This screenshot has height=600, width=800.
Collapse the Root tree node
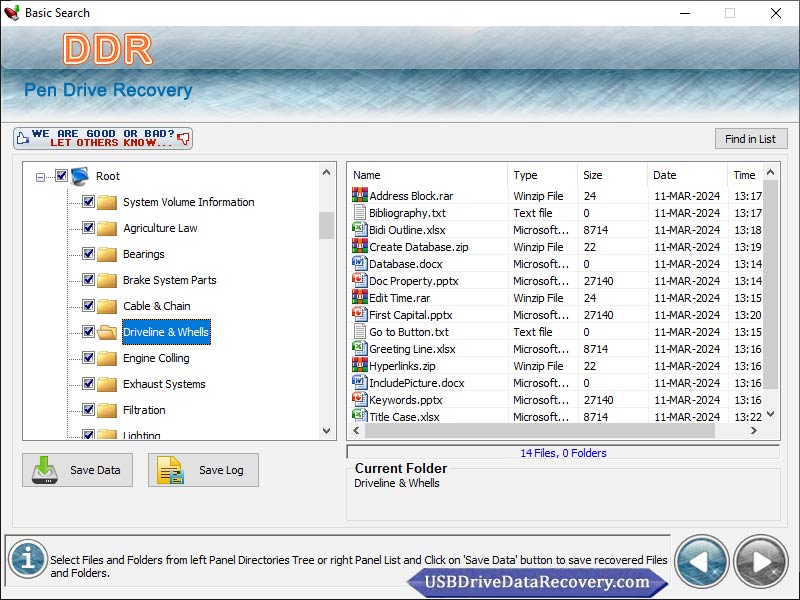click(x=41, y=177)
